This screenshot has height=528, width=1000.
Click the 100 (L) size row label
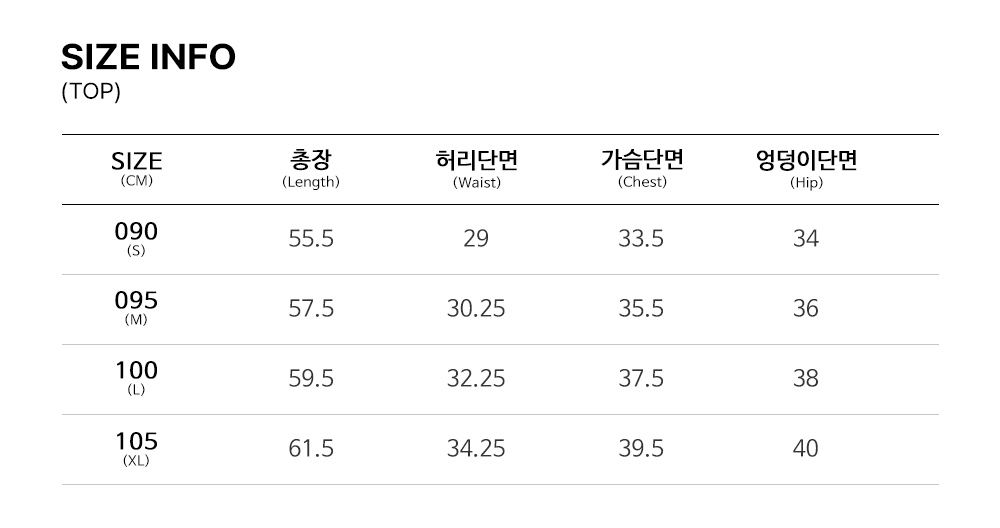(x=137, y=378)
